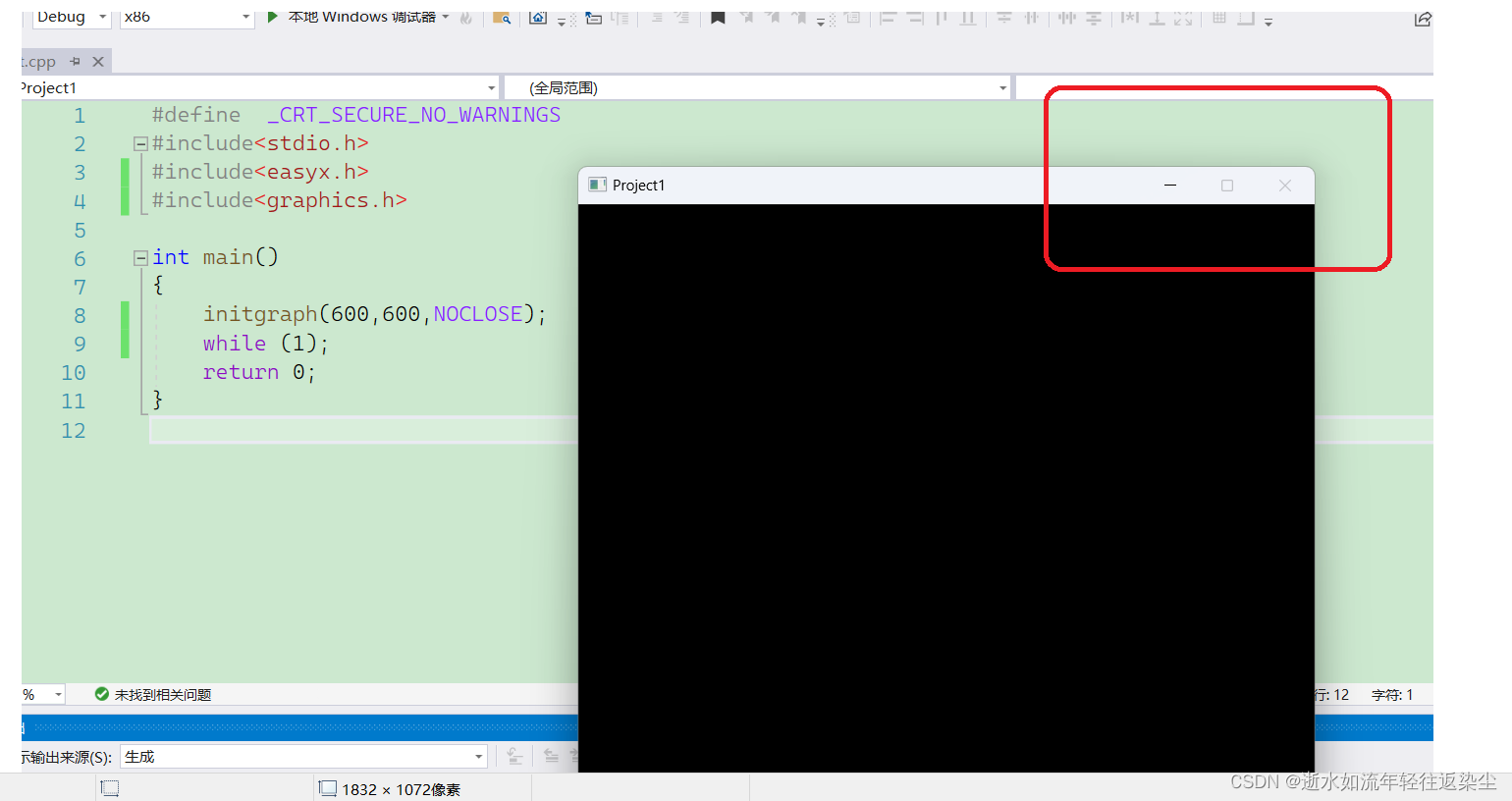This screenshot has width=1512, height=801.
Task: Click the hot reload flame icon
Action: 465,18
